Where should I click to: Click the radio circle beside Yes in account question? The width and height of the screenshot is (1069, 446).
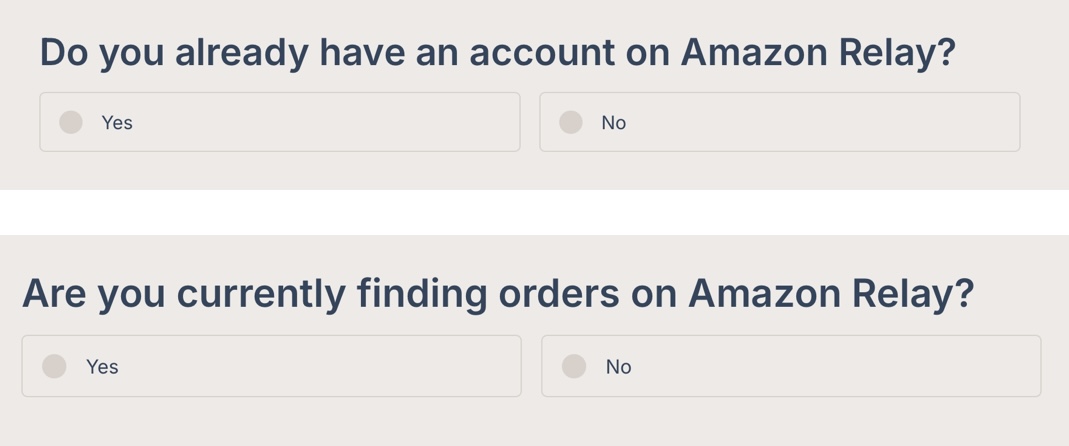click(x=71, y=122)
